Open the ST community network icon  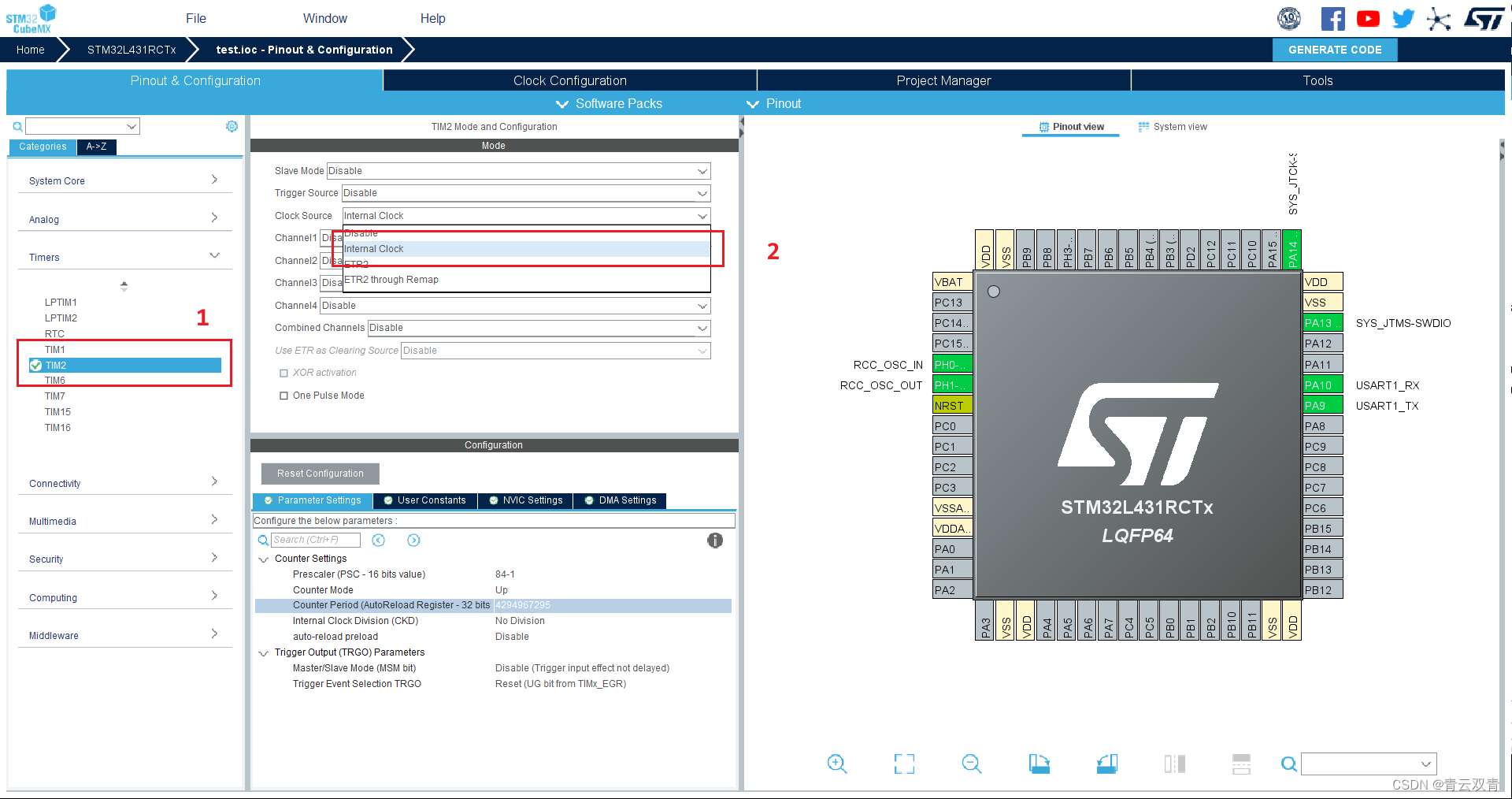point(1438,18)
